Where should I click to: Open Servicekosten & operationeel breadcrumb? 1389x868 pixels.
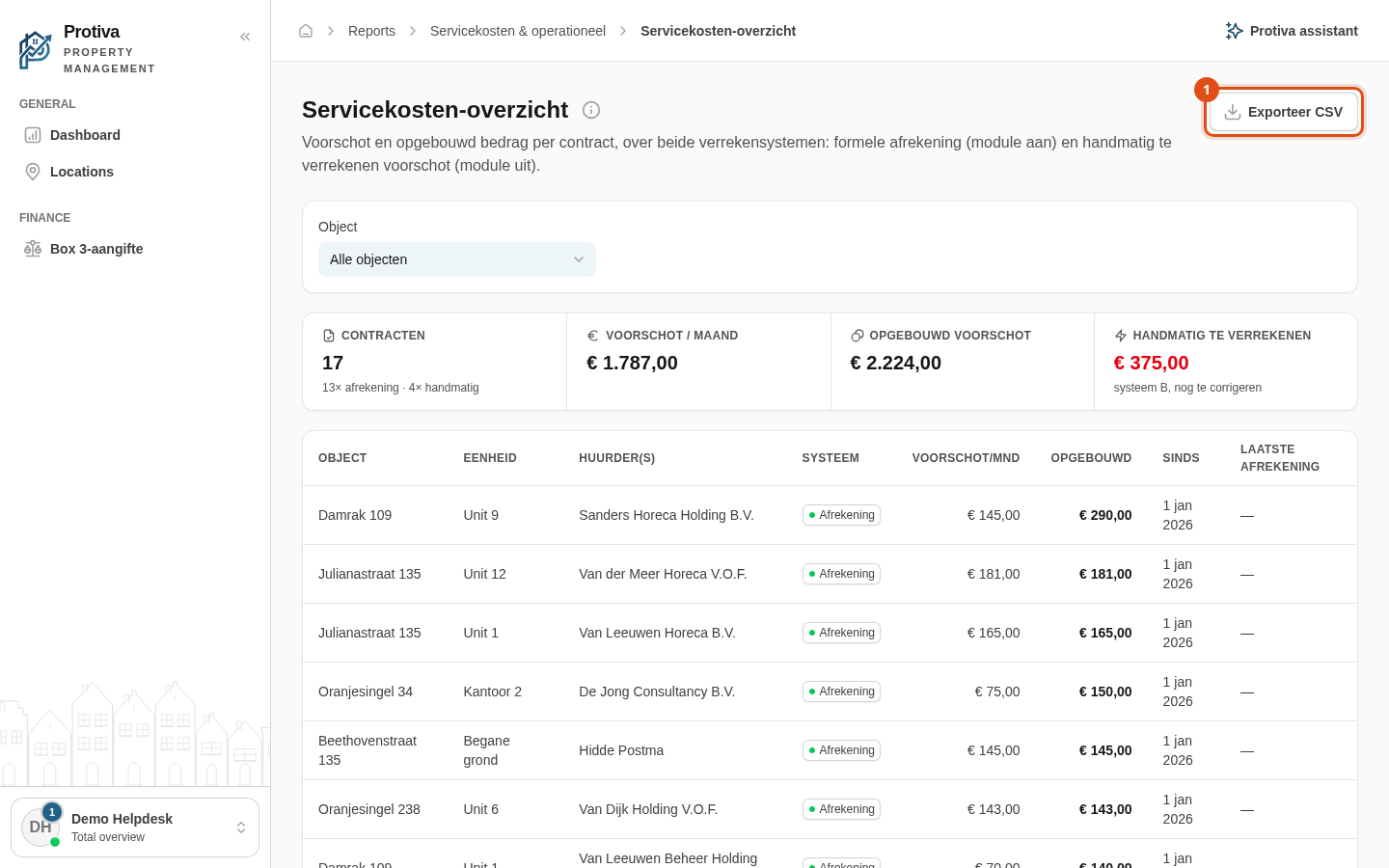point(518,31)
